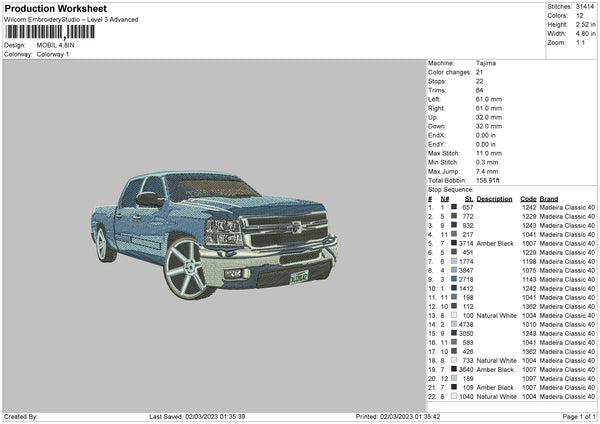Click the Code column header
The image size is (600, 424).
tap(528, 198)
